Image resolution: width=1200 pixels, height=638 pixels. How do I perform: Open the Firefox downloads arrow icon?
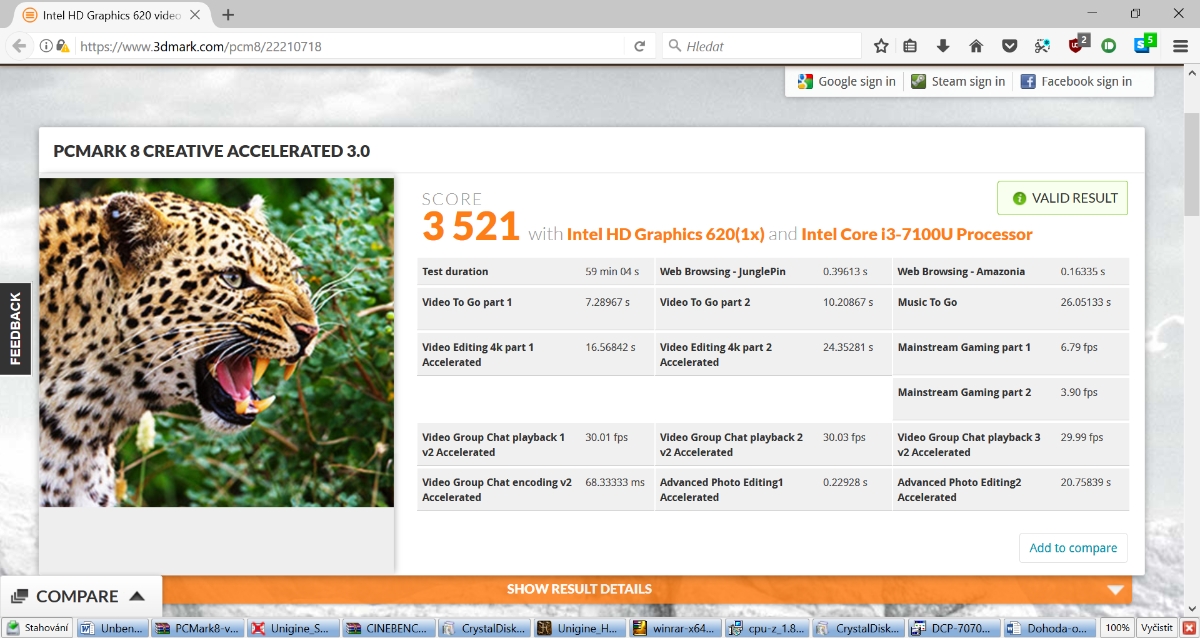[x=943, y=46]
